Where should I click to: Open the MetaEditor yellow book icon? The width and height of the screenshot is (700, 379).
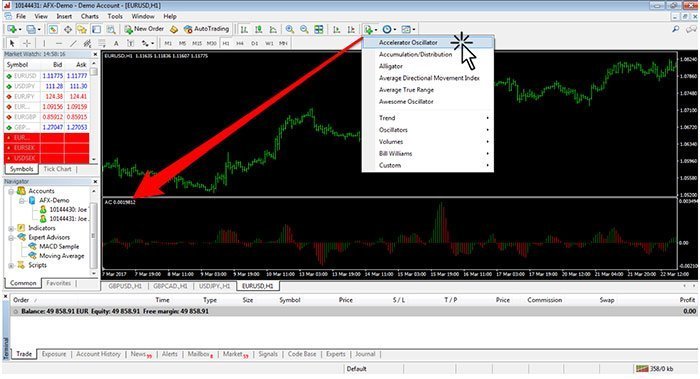tap(174, 29)
